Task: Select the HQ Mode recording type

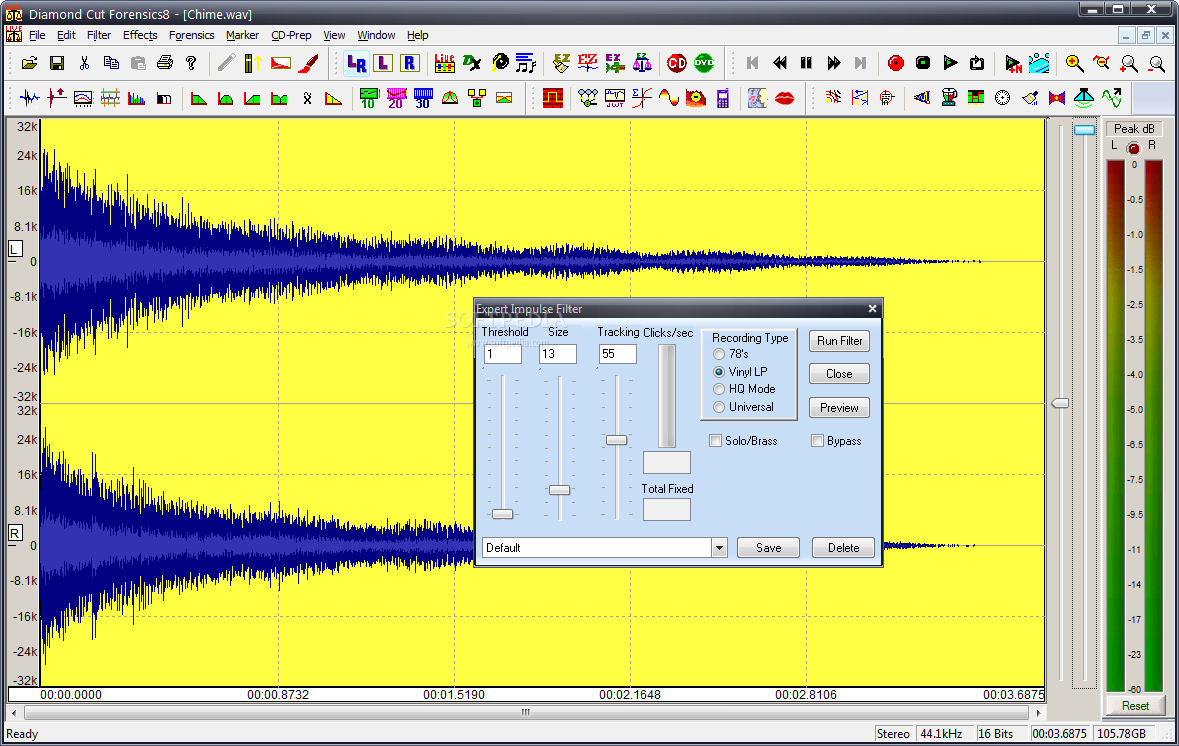Action: click(x=744, y=389)
